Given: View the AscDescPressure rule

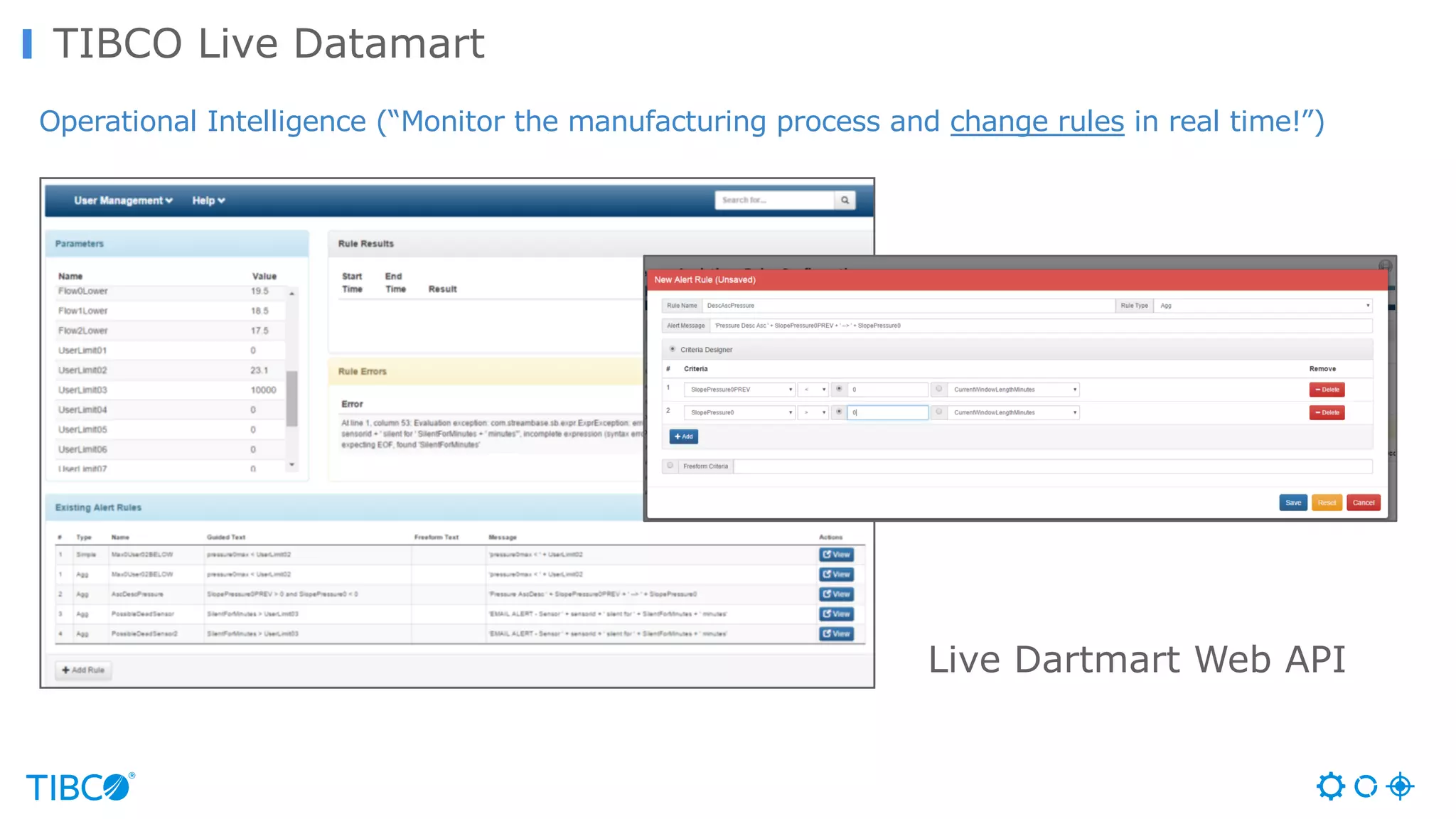Looking at the screenshot, I should point(836,594).
